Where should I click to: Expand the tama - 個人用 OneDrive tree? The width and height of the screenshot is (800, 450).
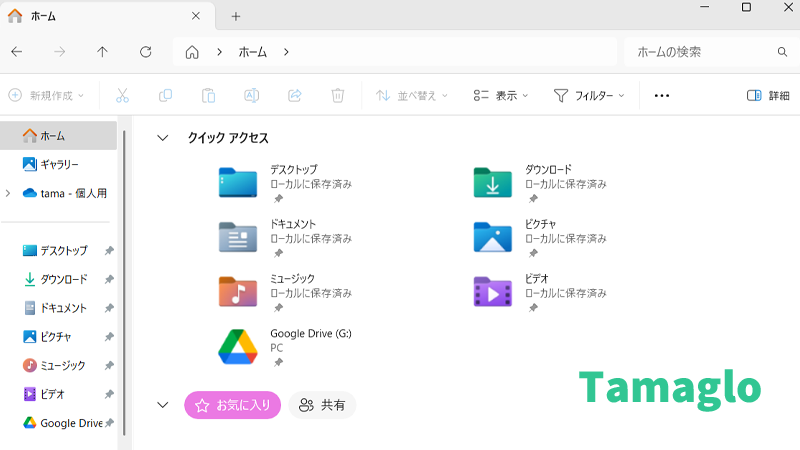pyautogui.click(x=9, y=193)
